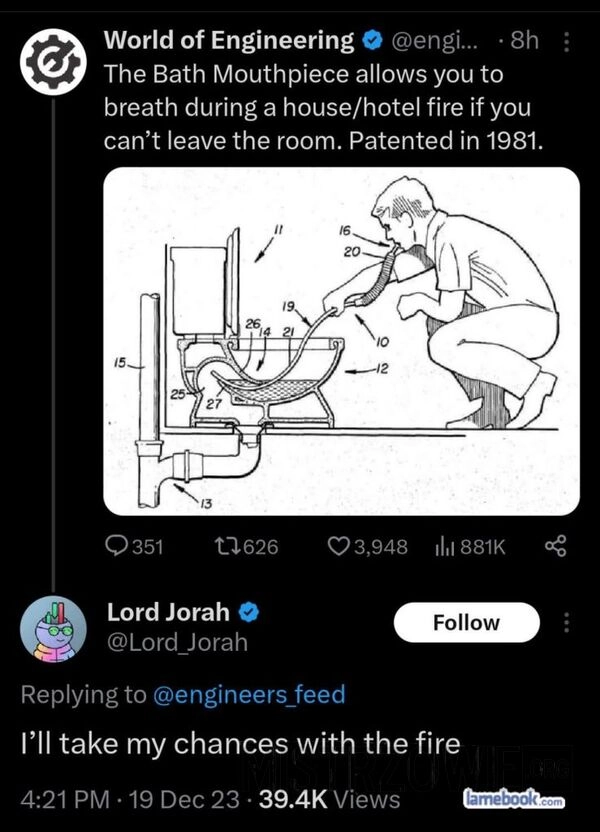600x832 pixels.
Task: Like the tweet with 3,948 likes
Action: [x=338, y=546]
